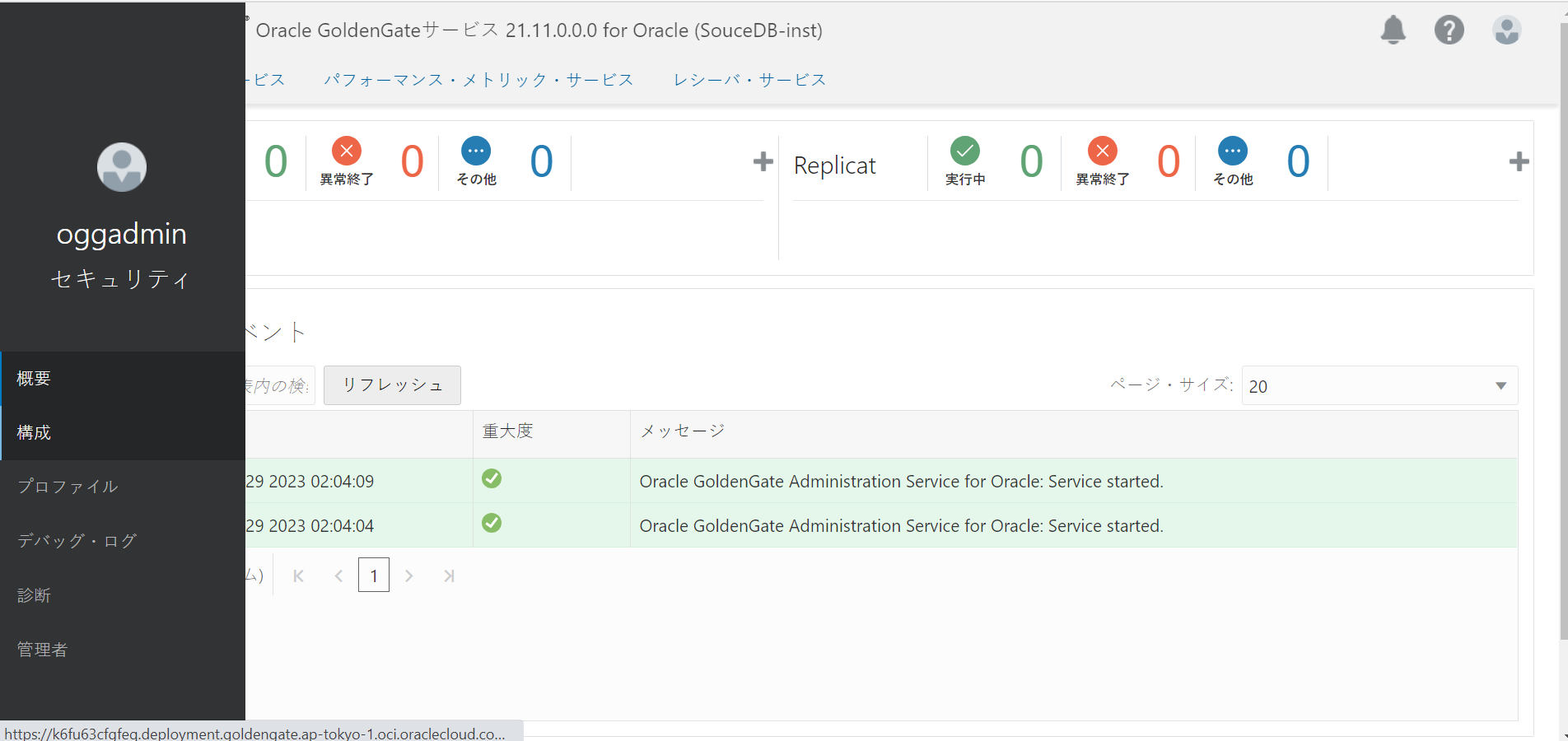
Task: Open the レシーバ・サービス tab
Action: coord(749,80)
